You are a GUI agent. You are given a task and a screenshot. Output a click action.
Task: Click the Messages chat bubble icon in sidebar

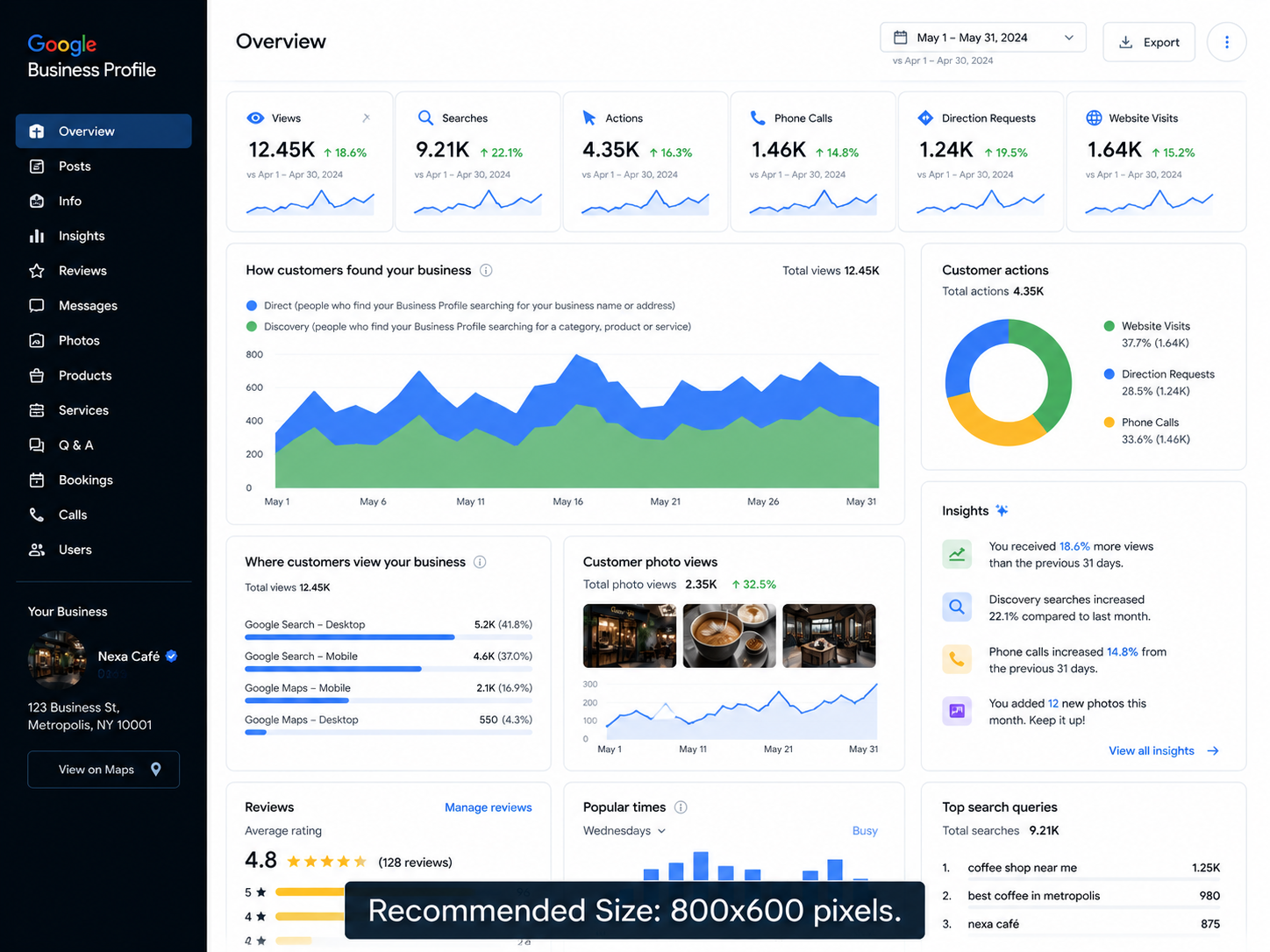[37, 305]
